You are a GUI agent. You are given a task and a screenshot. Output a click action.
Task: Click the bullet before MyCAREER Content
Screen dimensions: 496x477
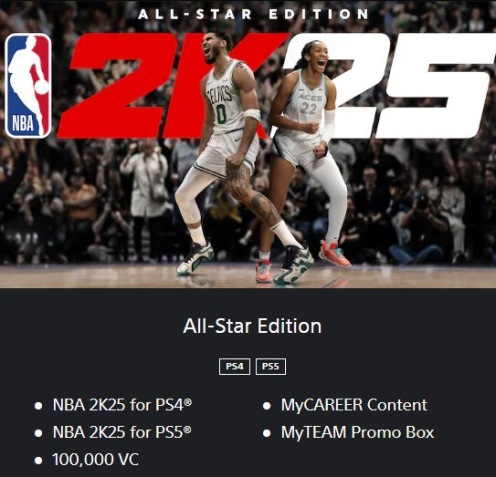267,406
